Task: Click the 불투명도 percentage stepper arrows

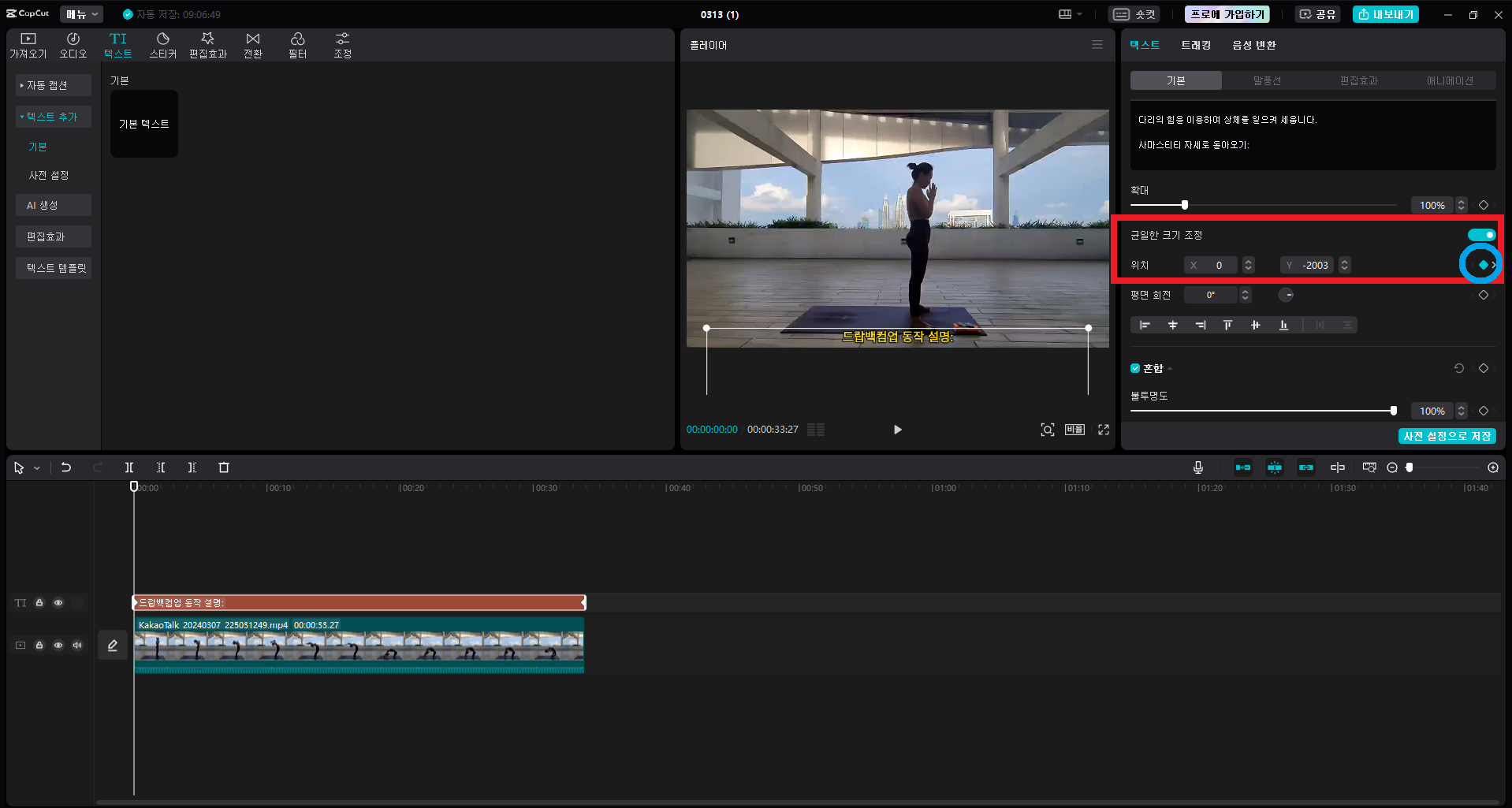Action: click(x=1461, y=411)
